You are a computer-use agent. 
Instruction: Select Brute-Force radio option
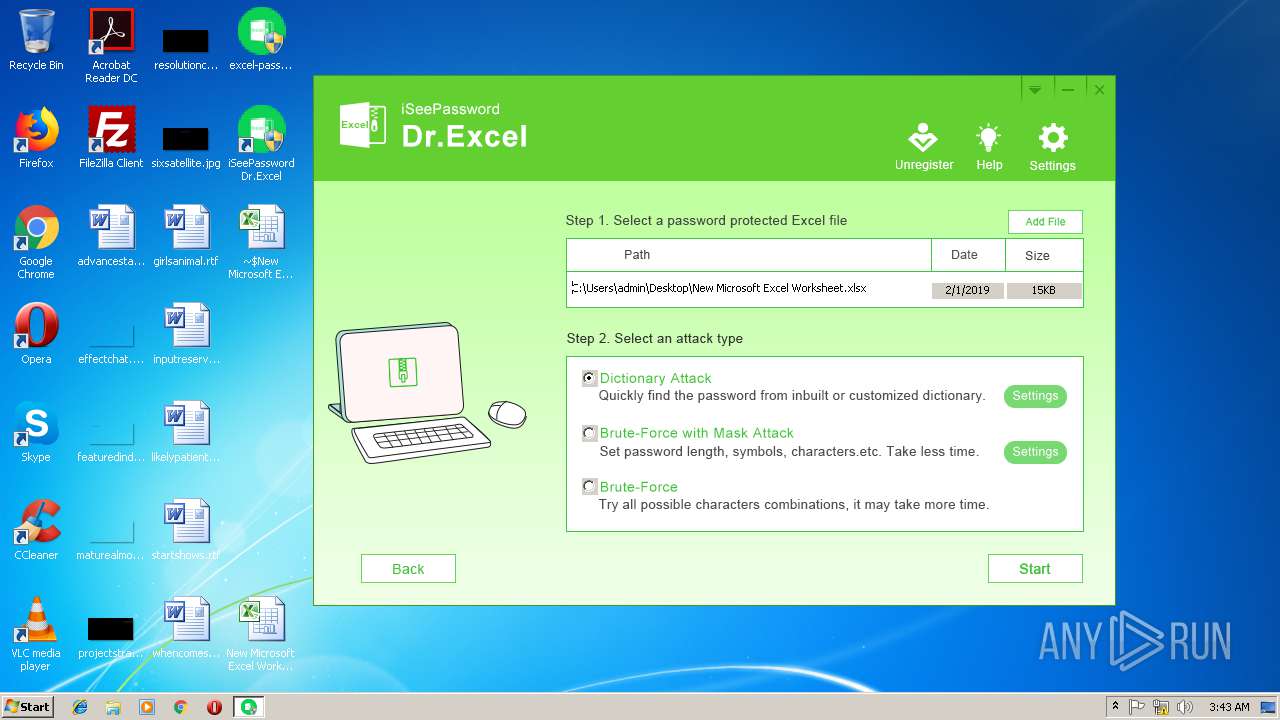590,487
